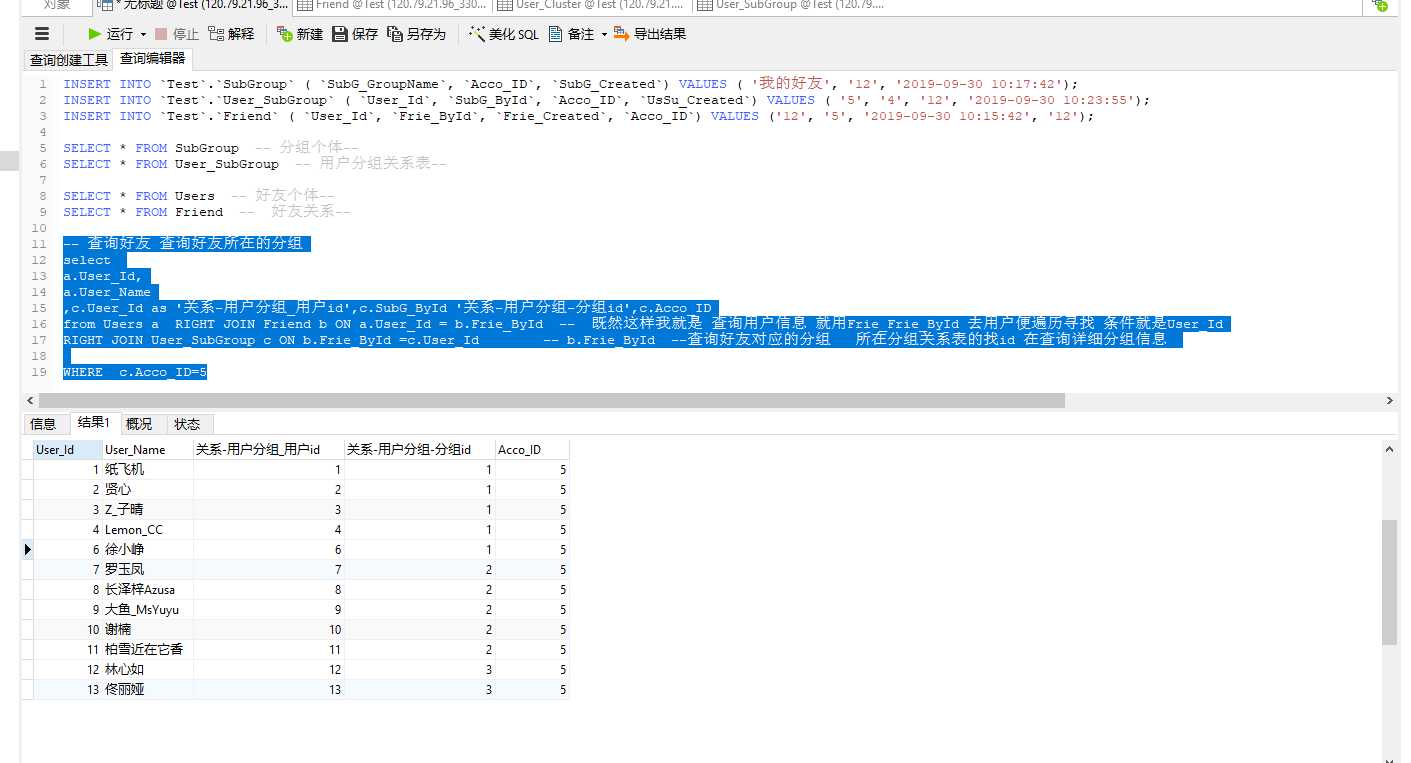Open the hamburger menu icon
This screenshot has height=763, width=1411.
[41, 34]
